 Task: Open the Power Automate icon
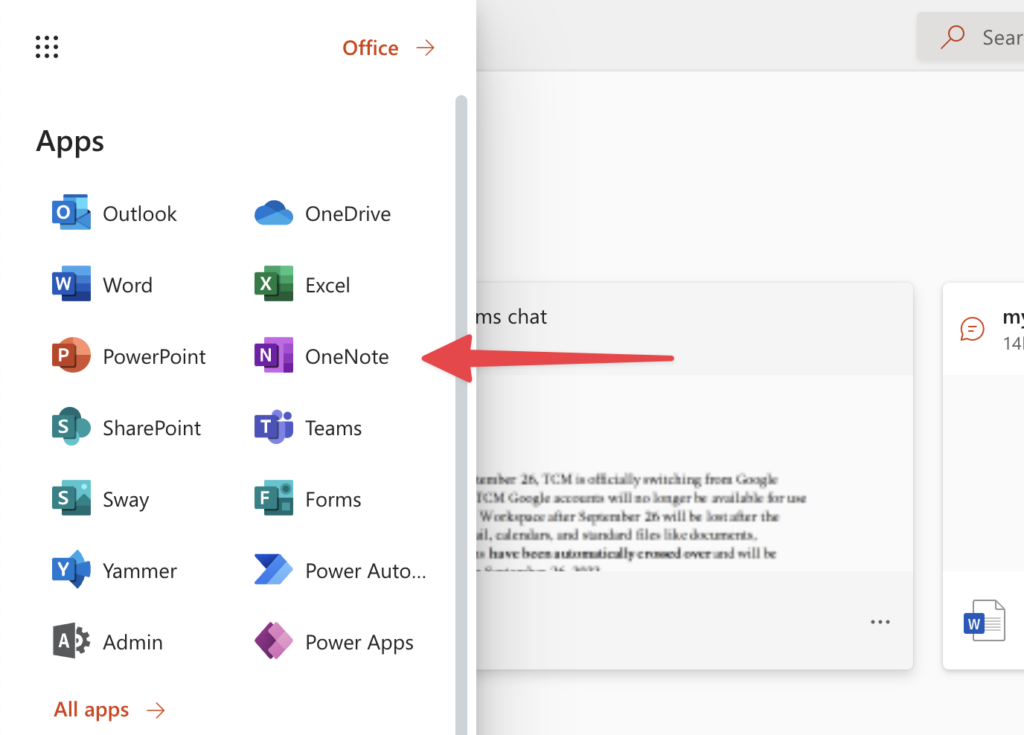(x=273, y=569)
